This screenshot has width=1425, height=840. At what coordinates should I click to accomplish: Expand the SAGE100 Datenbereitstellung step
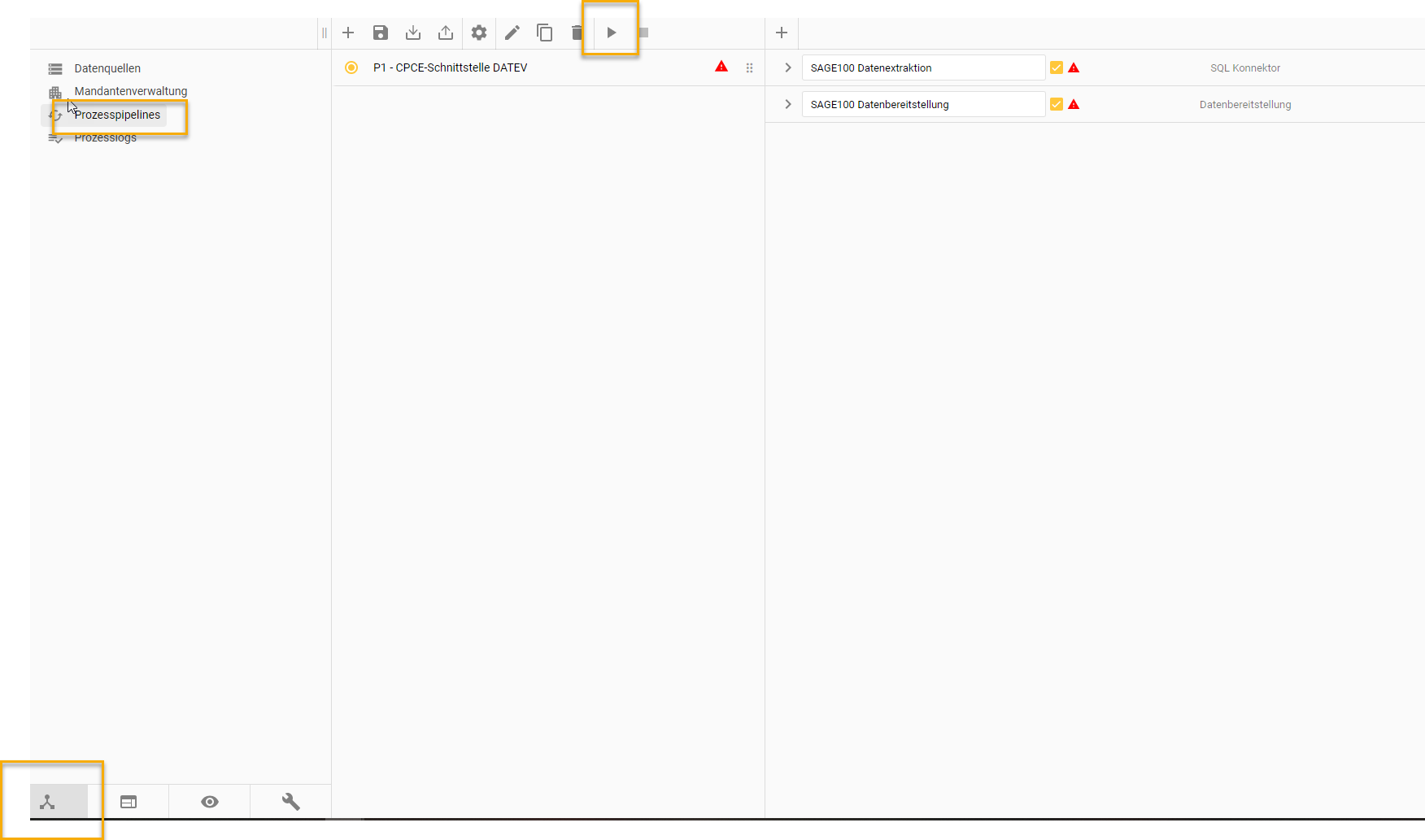(787, 104)
